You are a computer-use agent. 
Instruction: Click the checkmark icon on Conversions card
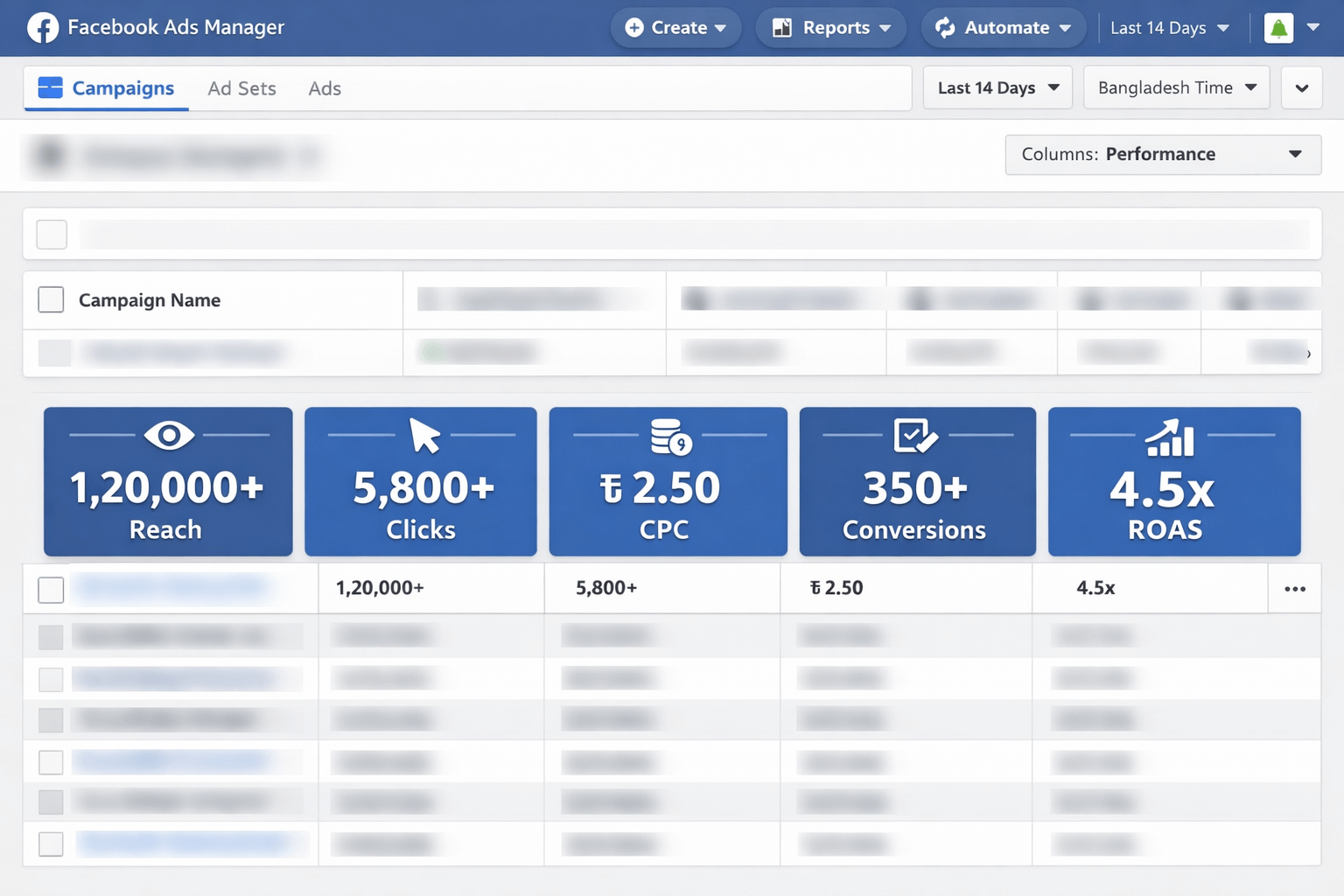click(915, 436)
